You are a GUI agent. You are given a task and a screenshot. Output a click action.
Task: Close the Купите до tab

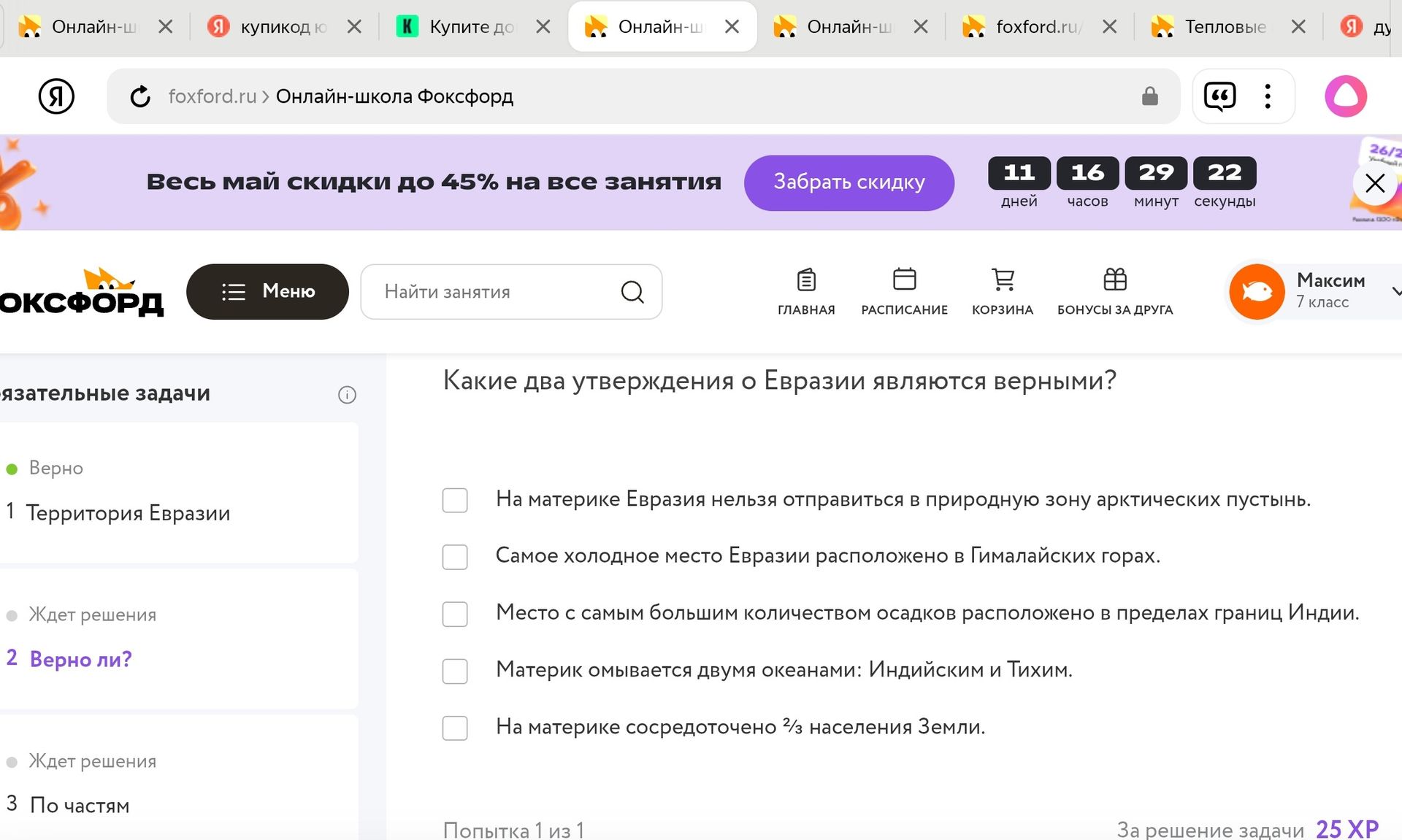(x=543, y=27)
